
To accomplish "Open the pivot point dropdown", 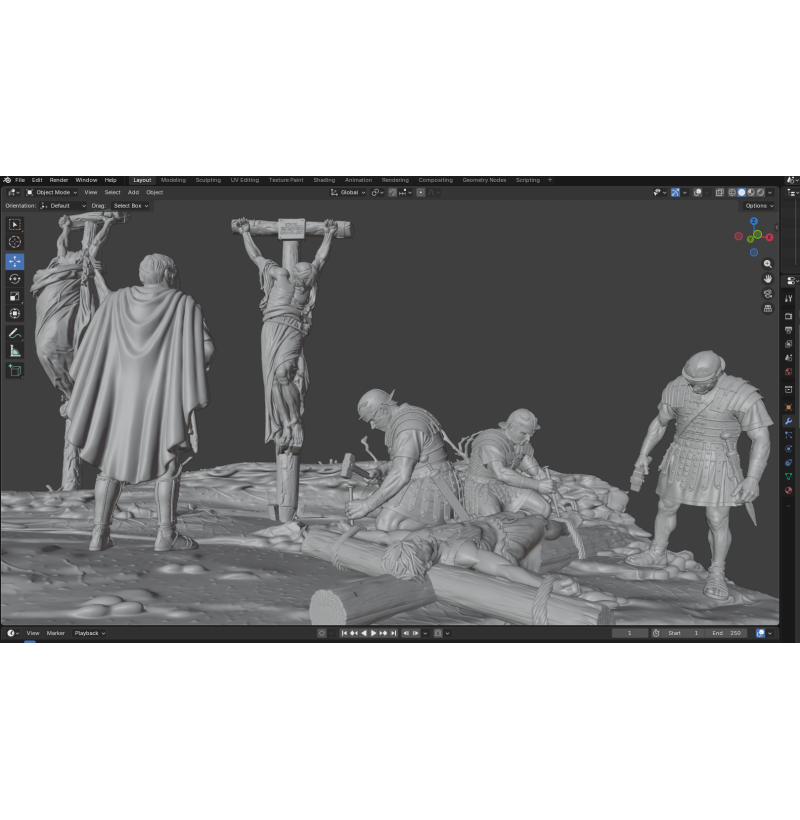I will (378, 192).
